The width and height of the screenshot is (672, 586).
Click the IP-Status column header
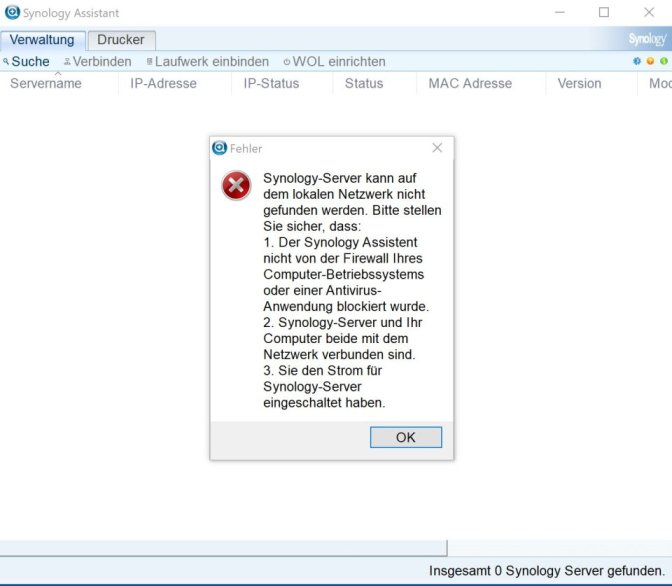coord(271,83)
